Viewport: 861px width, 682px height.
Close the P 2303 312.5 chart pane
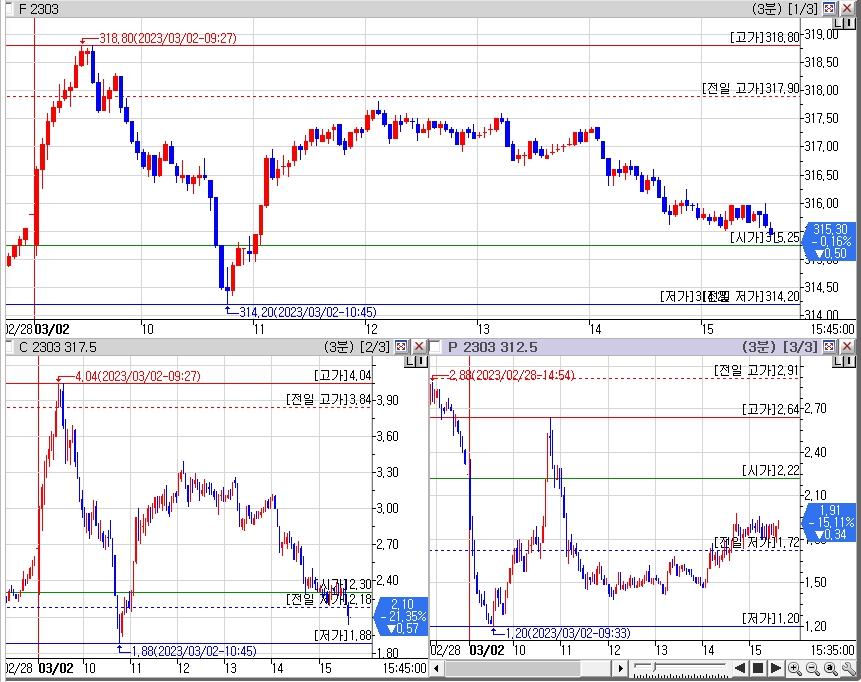click(847, 346)
